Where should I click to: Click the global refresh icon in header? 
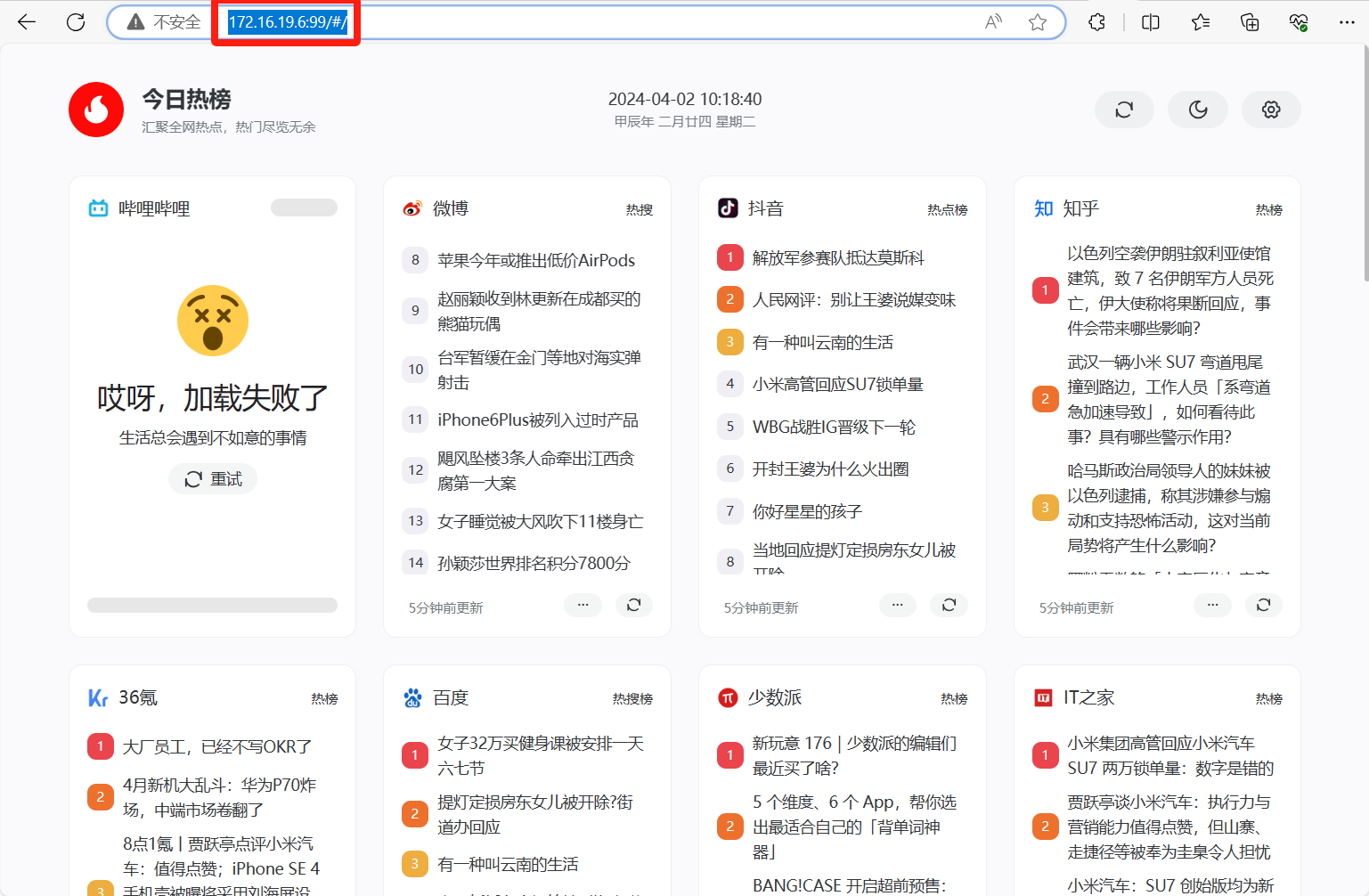tap(1124, 110)
